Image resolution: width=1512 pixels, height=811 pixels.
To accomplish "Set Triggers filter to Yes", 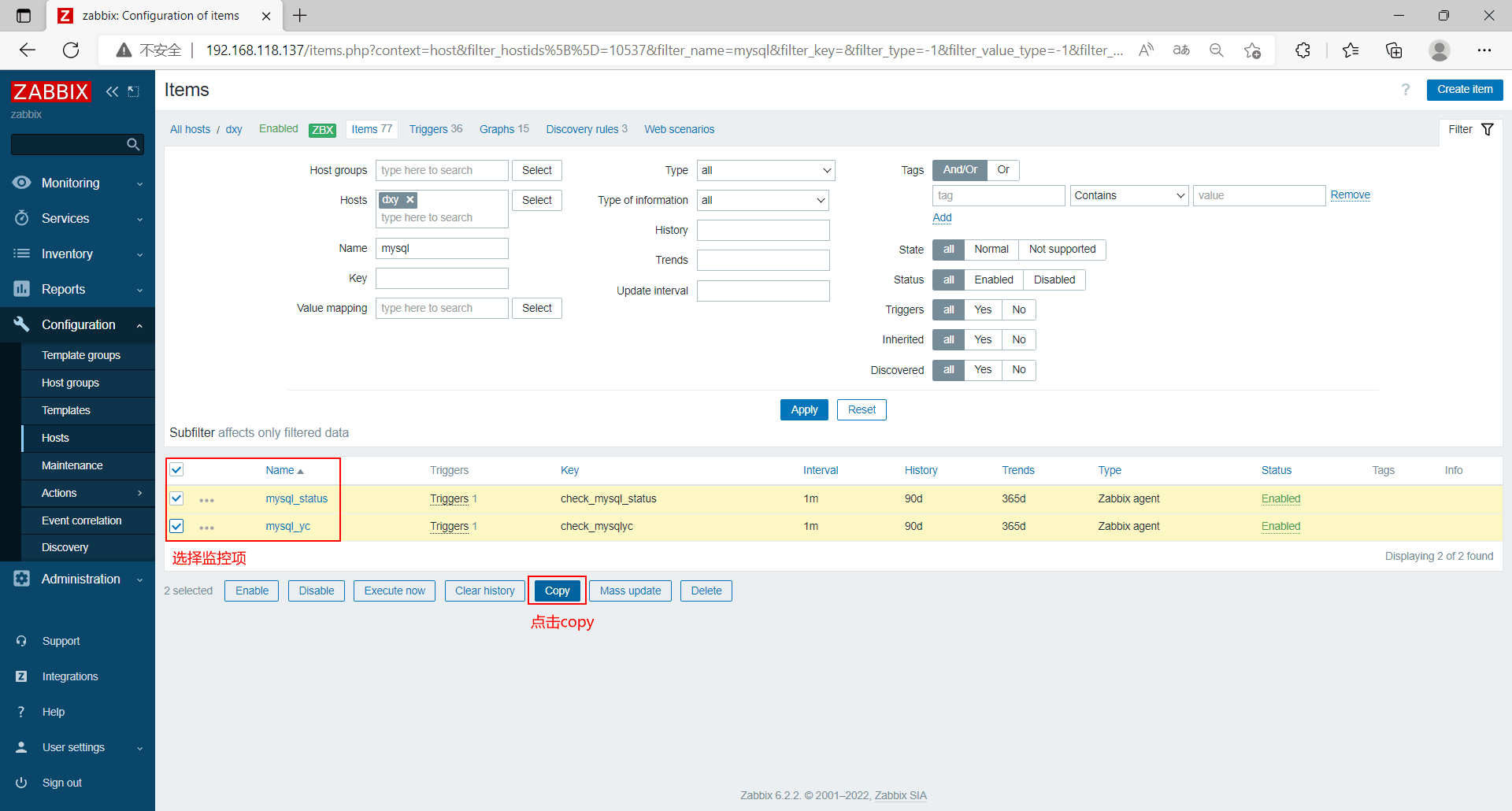I will point(983,309).
